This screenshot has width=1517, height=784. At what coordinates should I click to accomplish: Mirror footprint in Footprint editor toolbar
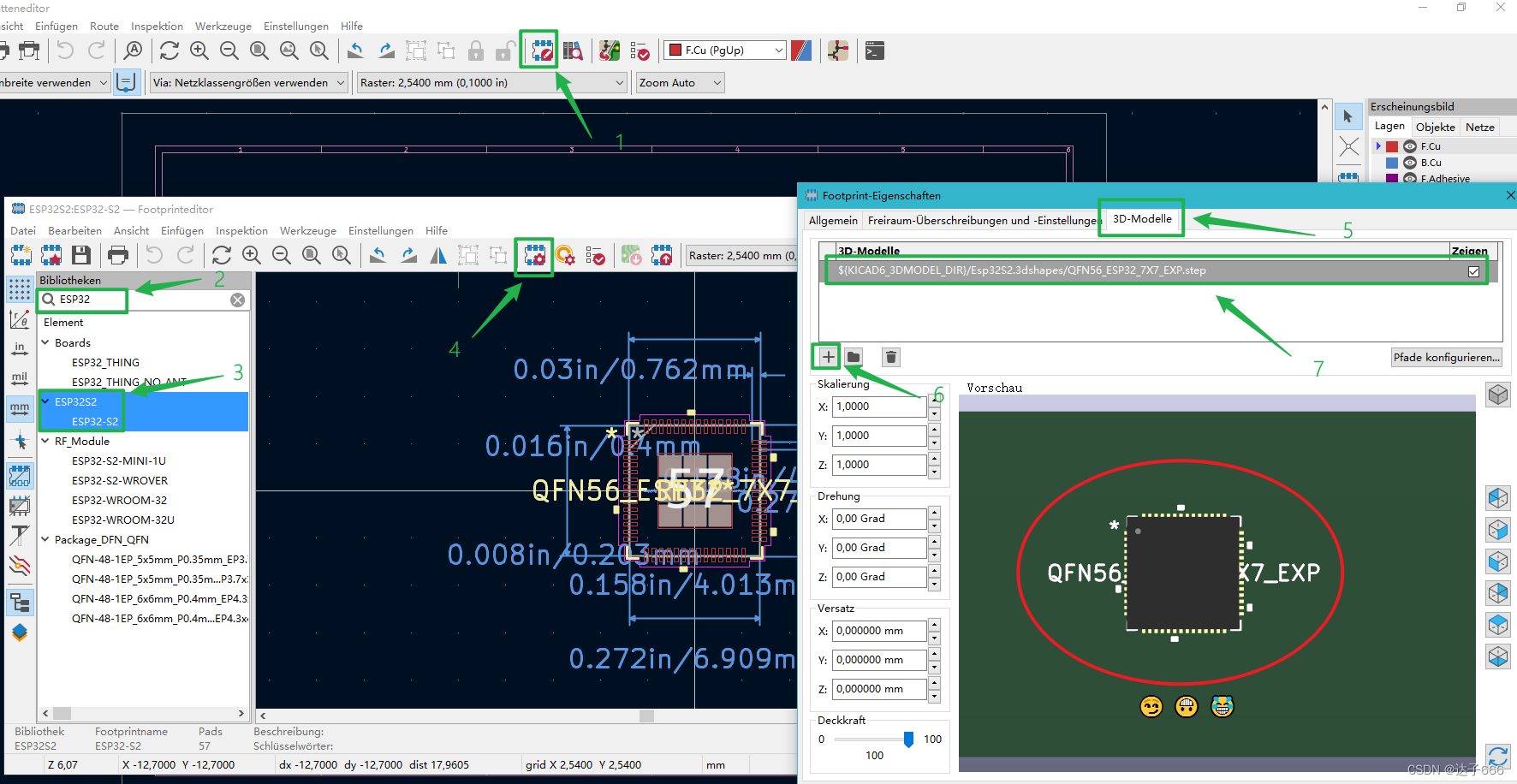coord(438,255)
